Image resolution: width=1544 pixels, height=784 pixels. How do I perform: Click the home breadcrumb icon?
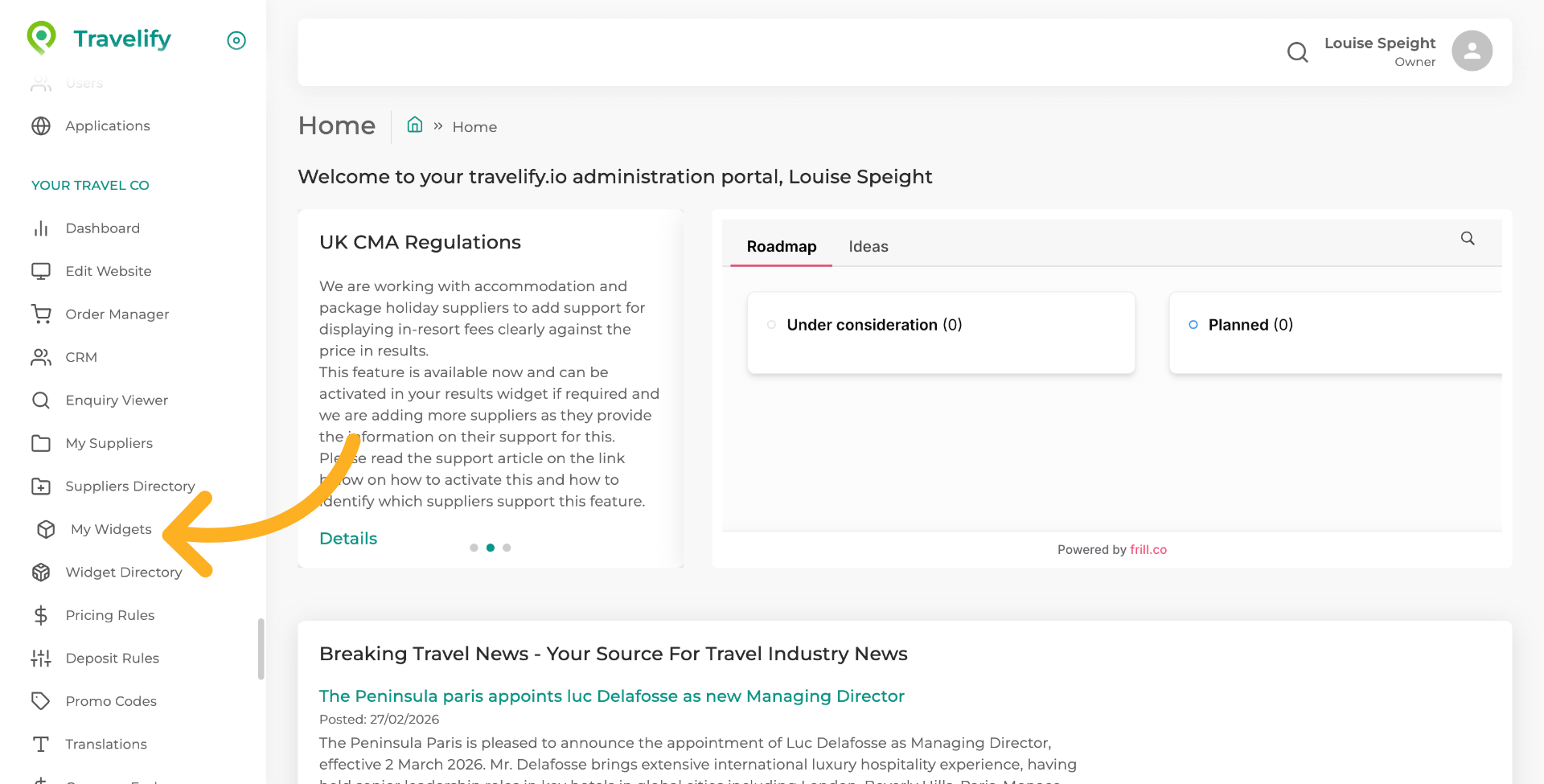tap(415, 125)
